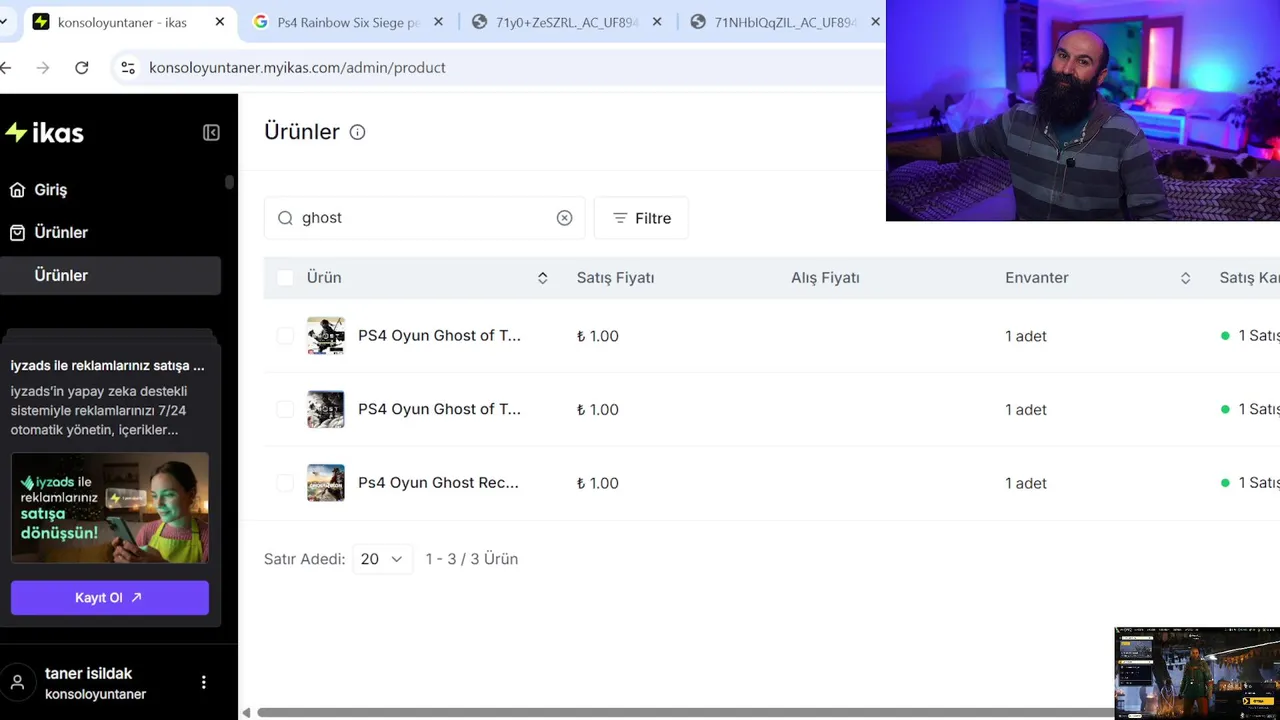This screenshot has width=1280, height=720.
Task: Click Satış Fiyatı column header
Action: click(x=615, y=278)
